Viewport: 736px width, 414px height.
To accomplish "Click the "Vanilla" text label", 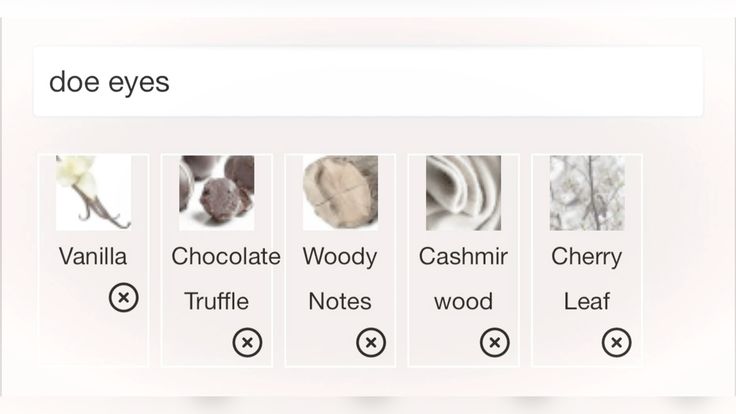I will tap(93, 256).
